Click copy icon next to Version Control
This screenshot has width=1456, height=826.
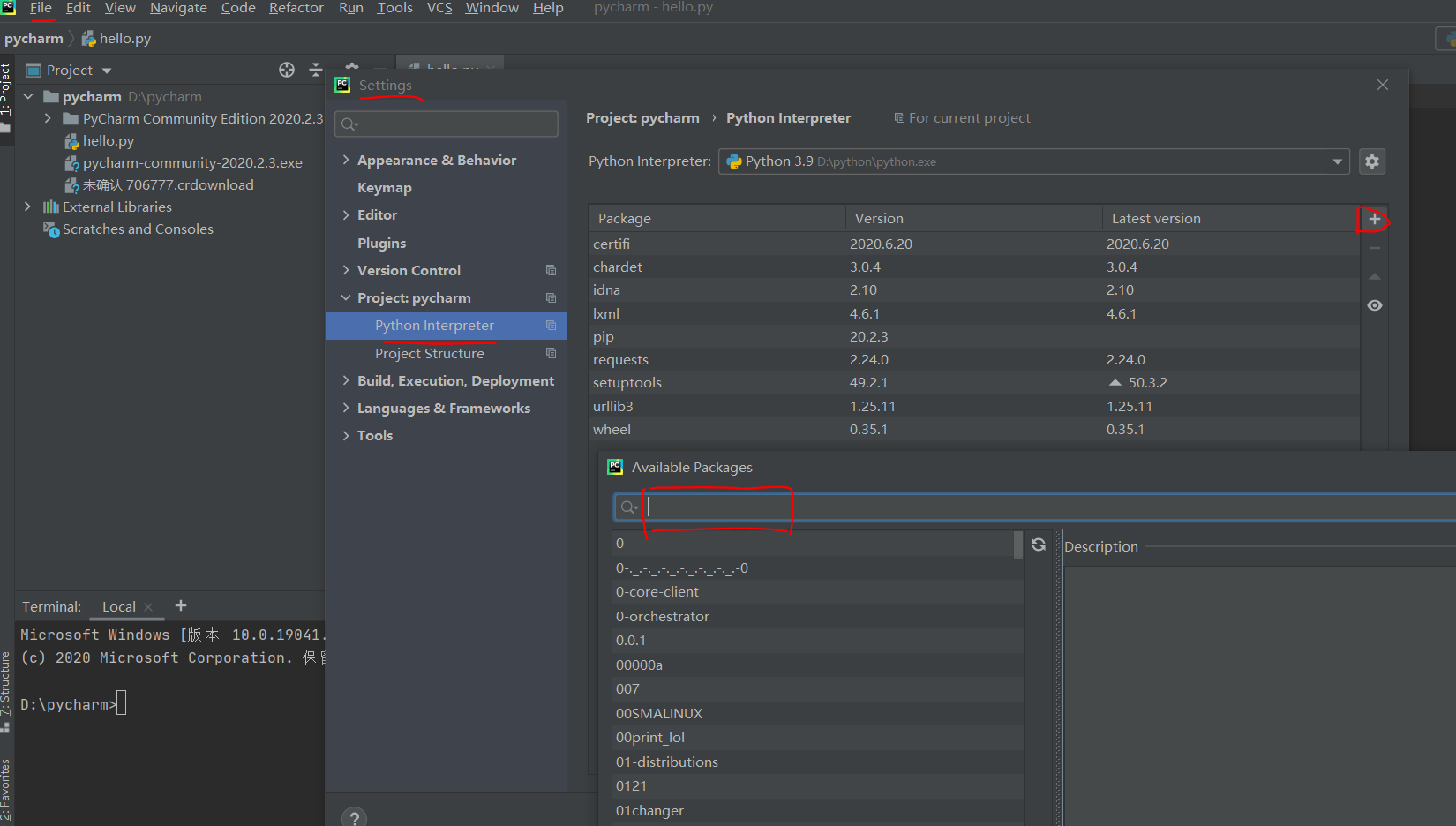[x=552, y=270]
